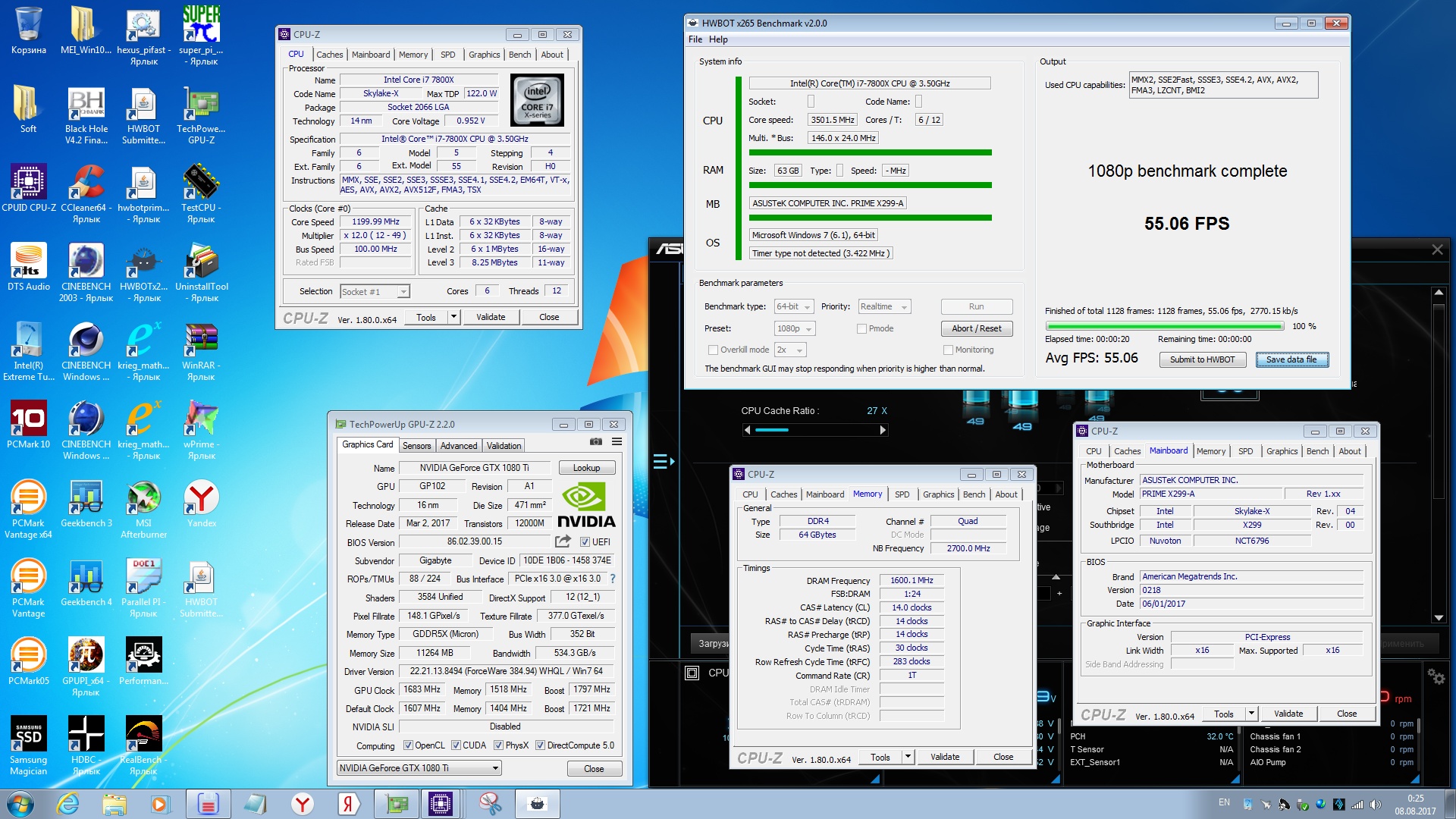Viewport: 1456px width, 819px height.
Task: Open Samsung Magician desktop icon
Action: coord(29,745)
